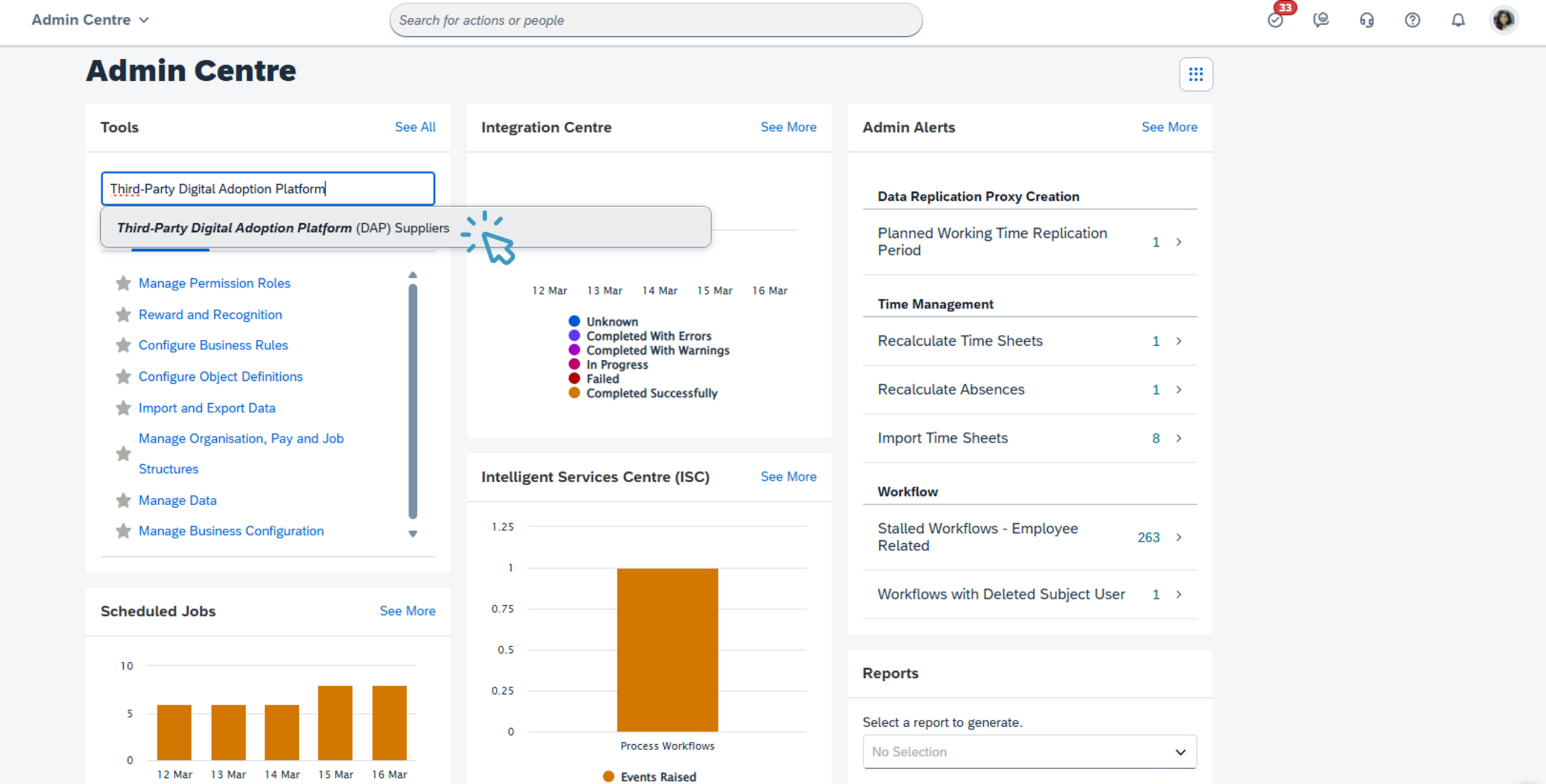Select Third-Party Digital Adoption Platform (DAP) Suppliers suggestion
Image resolution: width=1546 pixels, height=784 pixels.
405,228
